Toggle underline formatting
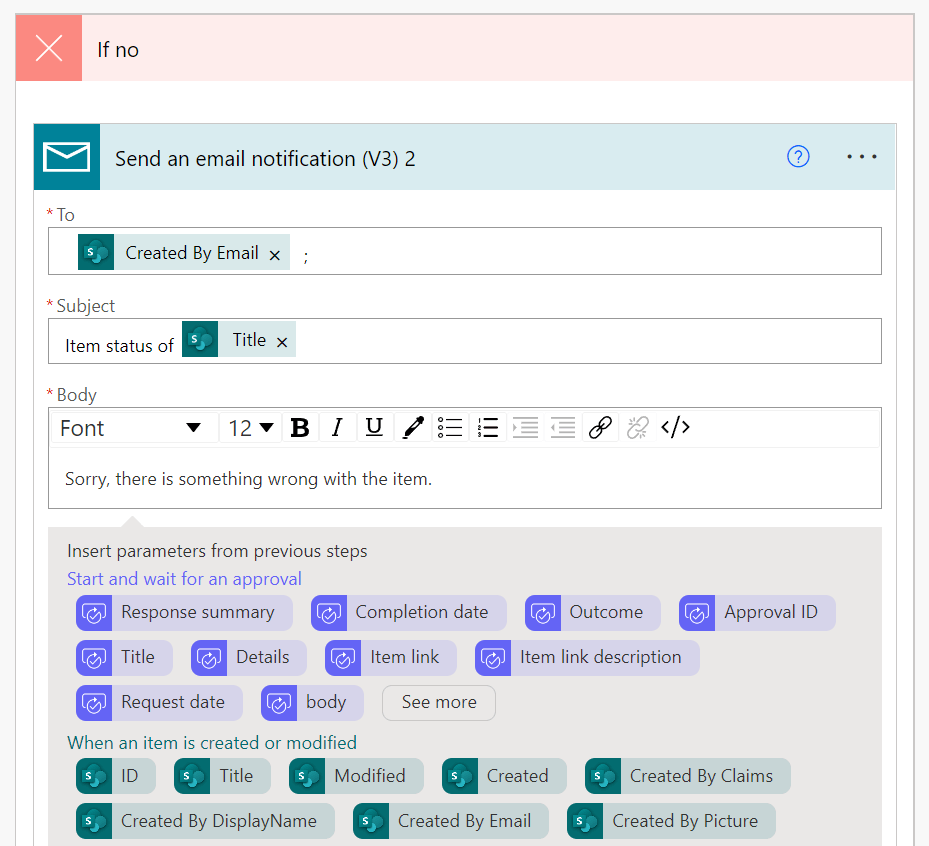 [x=374, y=428]
